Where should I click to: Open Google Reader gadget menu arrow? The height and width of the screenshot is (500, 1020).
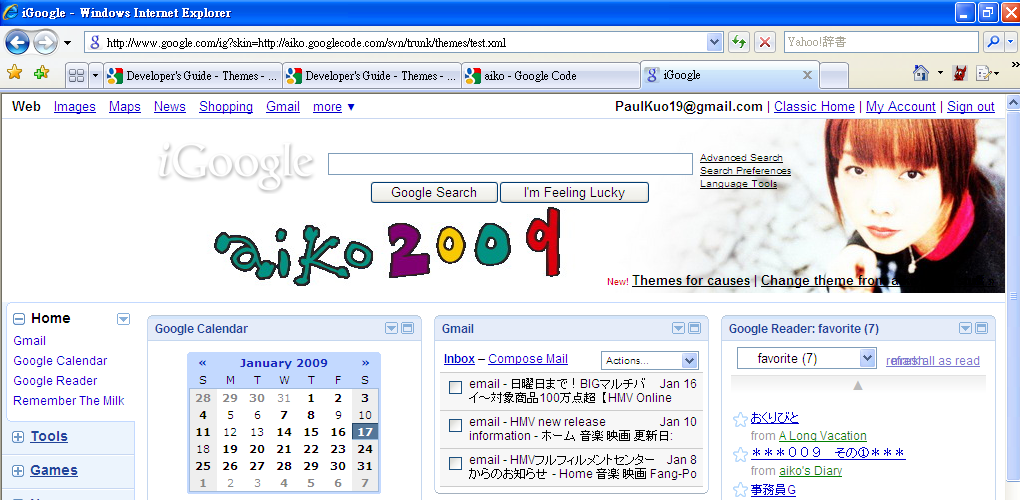pyautogui.click(x=965, y=328)
